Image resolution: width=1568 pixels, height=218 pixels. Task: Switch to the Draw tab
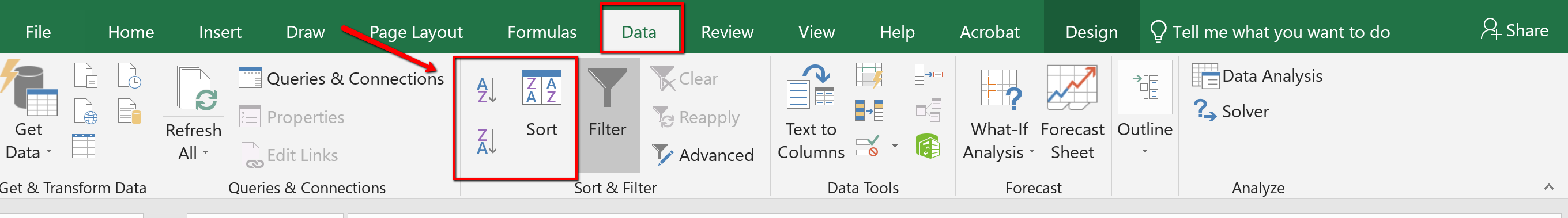point(306,32)
